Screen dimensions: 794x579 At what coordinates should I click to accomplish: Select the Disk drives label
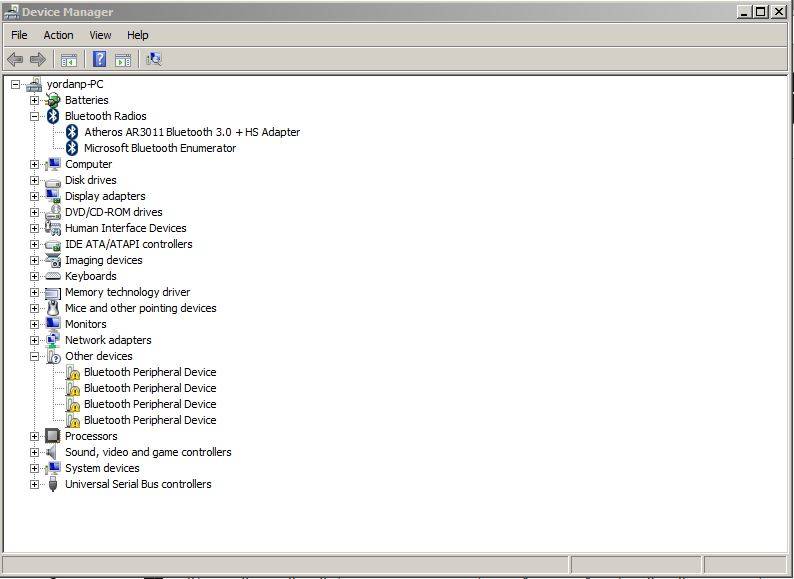[x=91, y=180]
